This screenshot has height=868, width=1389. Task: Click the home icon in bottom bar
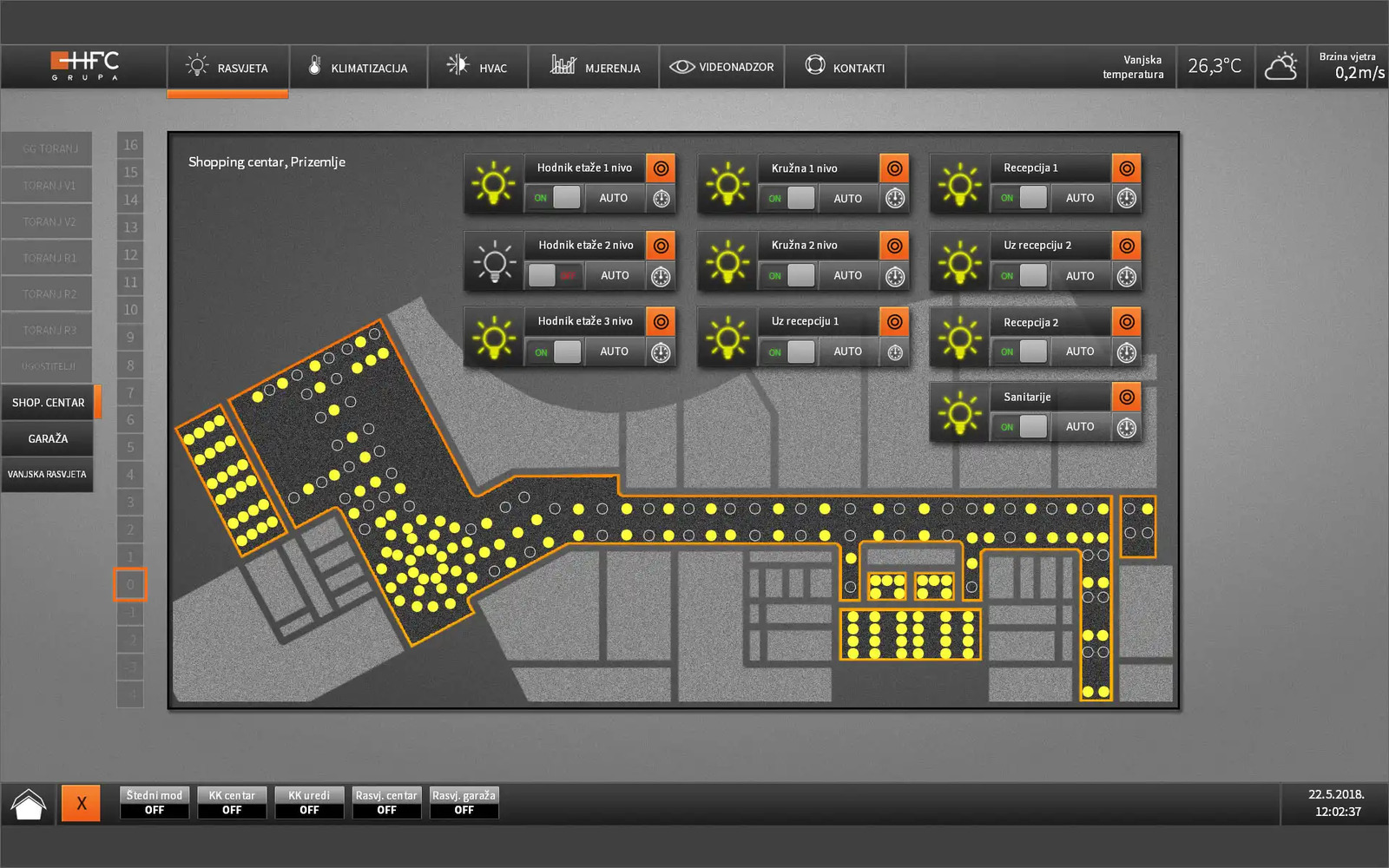(x=29, y=804)
